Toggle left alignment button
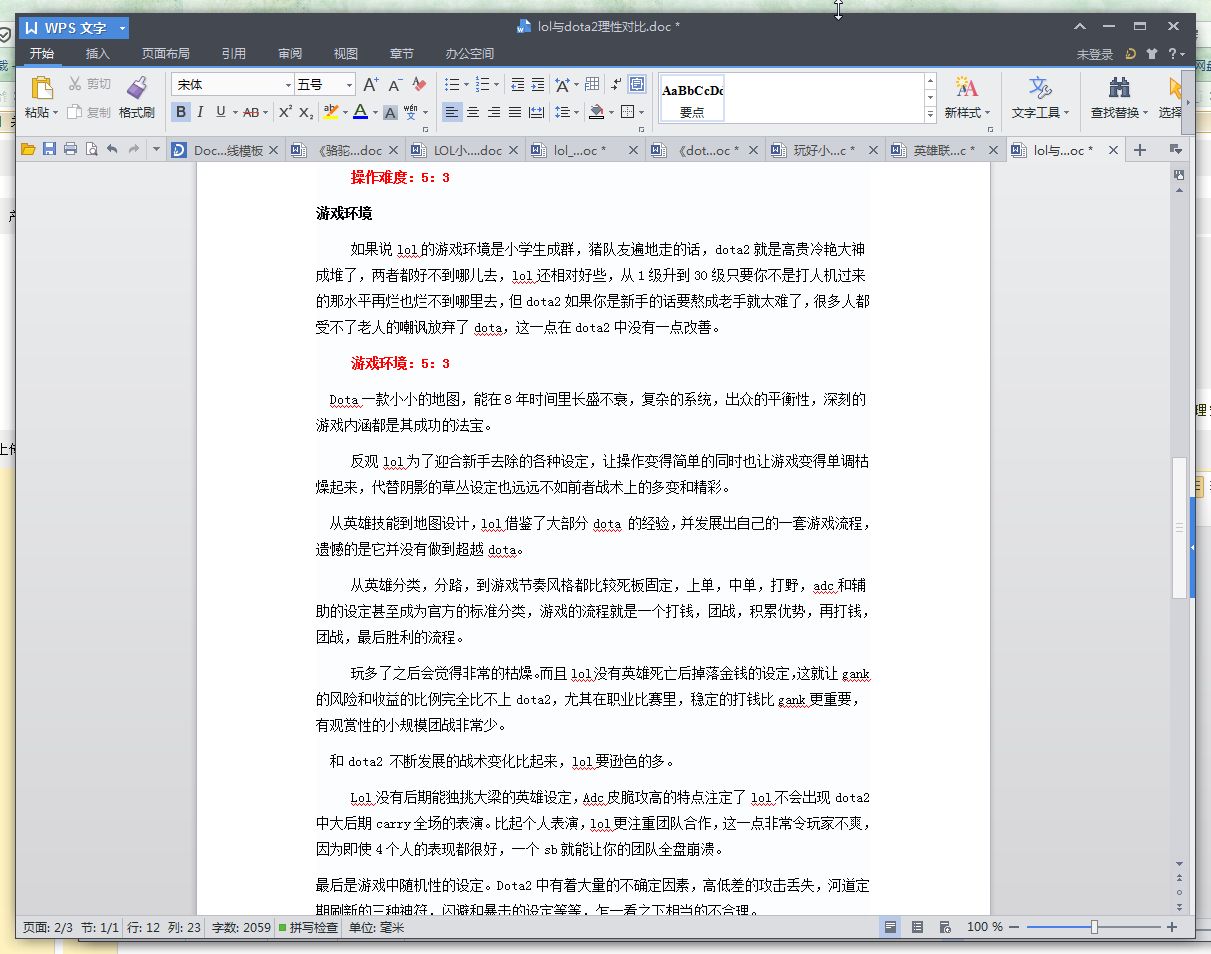 tap(452, 112)
